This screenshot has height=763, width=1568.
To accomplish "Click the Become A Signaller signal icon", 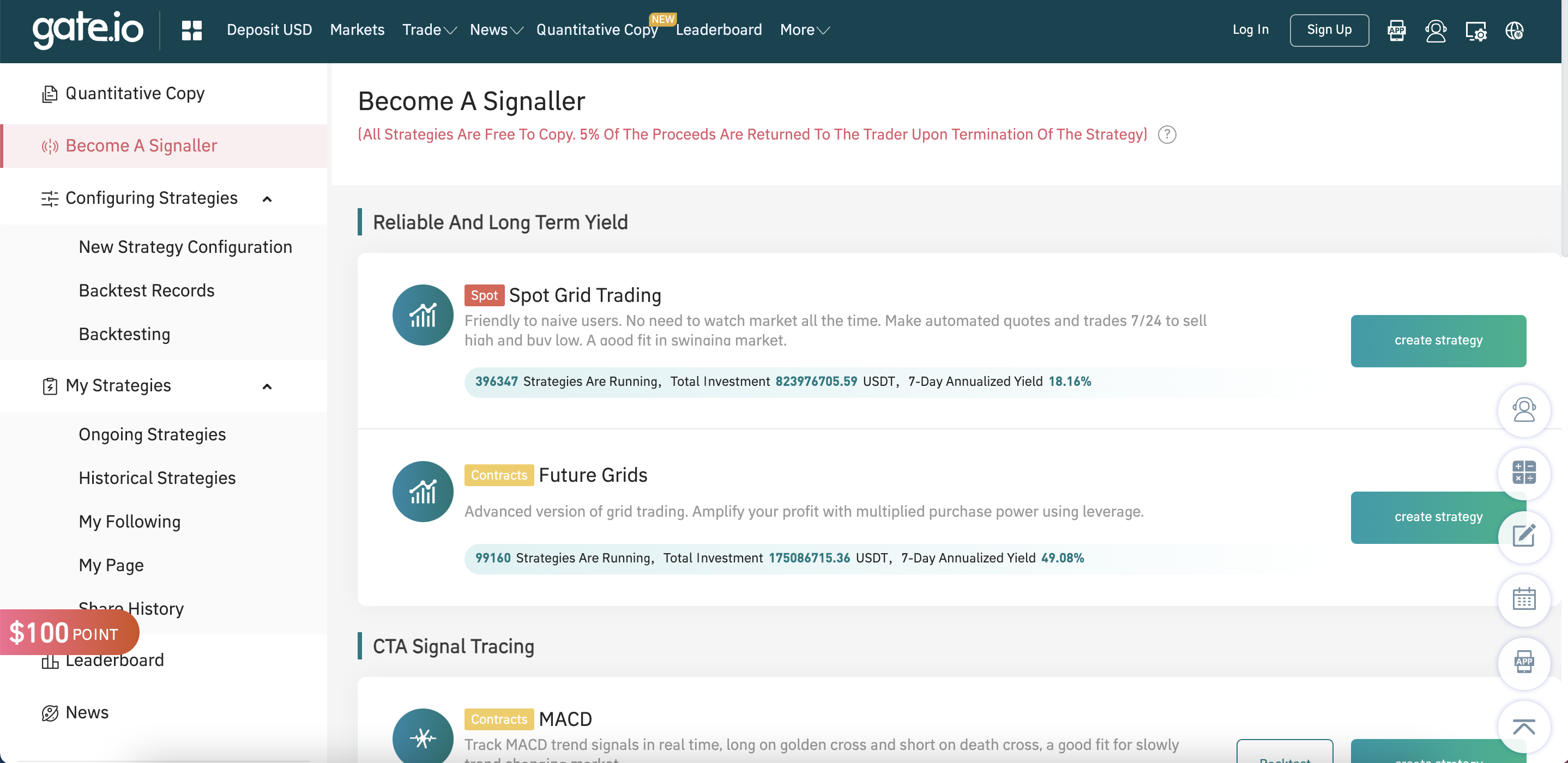I will [x=49, y=146].
